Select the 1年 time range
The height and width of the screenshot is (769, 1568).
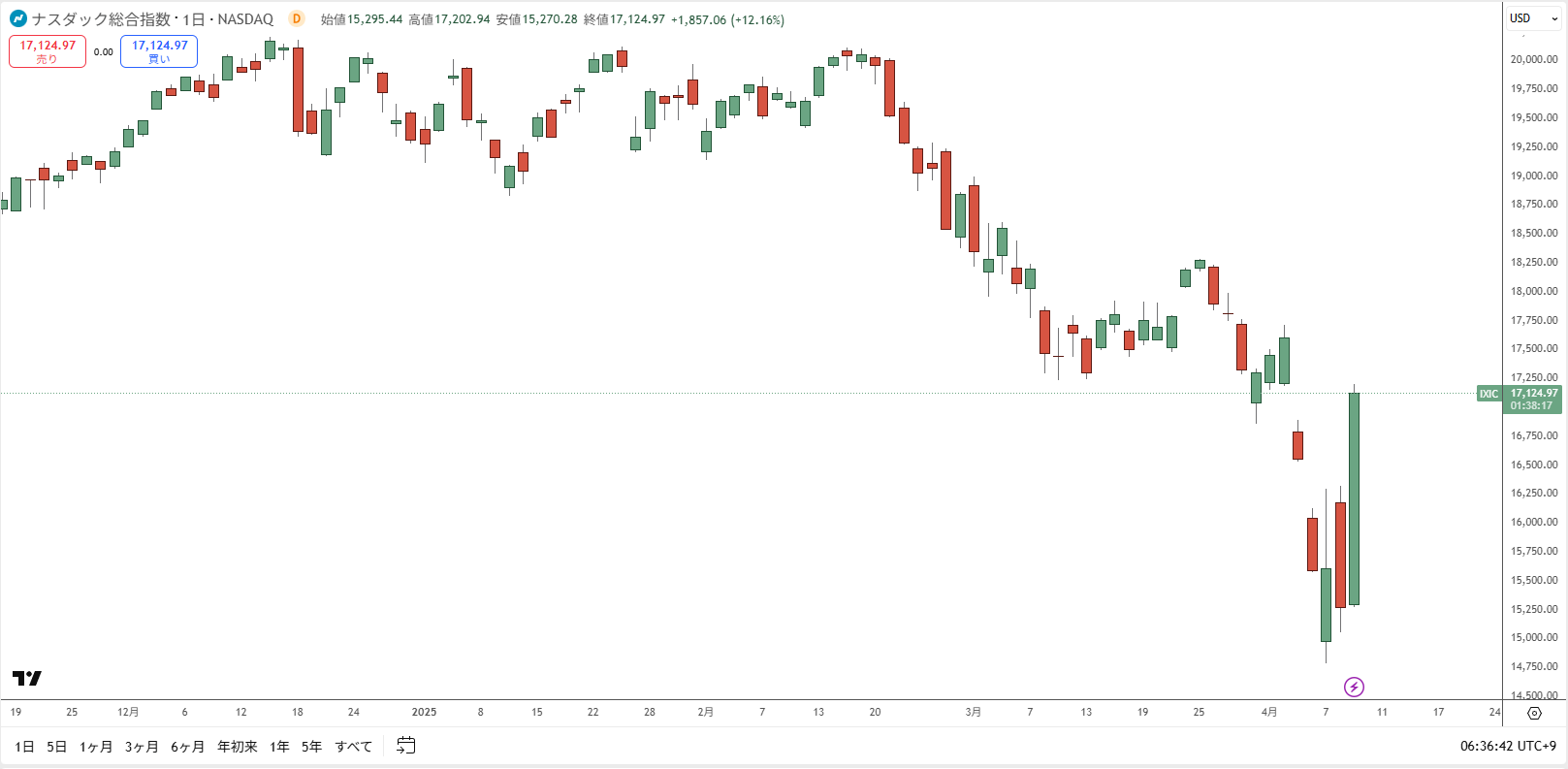coord(279,747)
